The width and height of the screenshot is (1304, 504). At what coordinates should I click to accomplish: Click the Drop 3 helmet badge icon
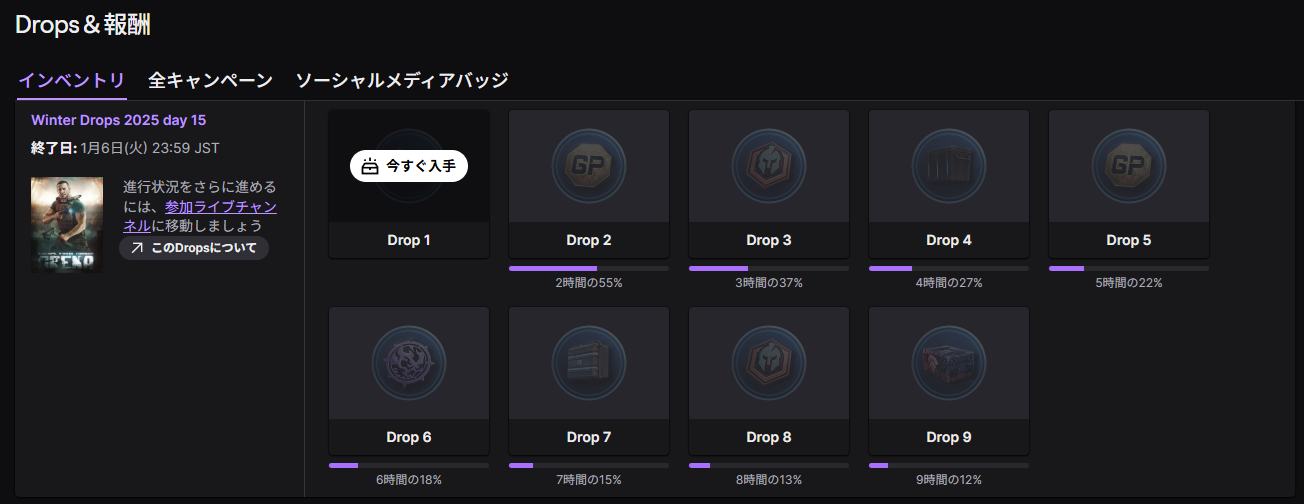tap(768, 165)
